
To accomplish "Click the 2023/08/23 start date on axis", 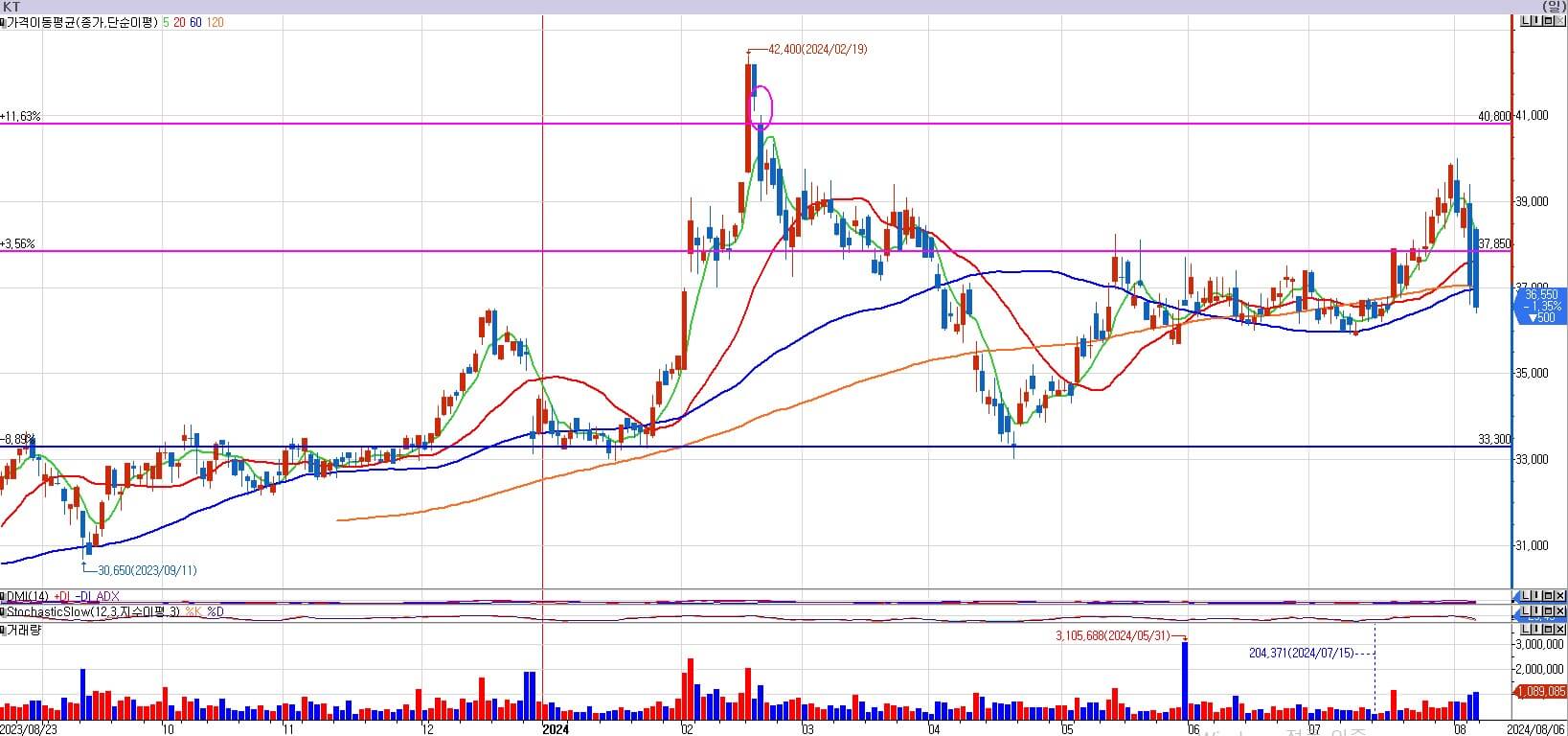I will (x=29, y=729).
